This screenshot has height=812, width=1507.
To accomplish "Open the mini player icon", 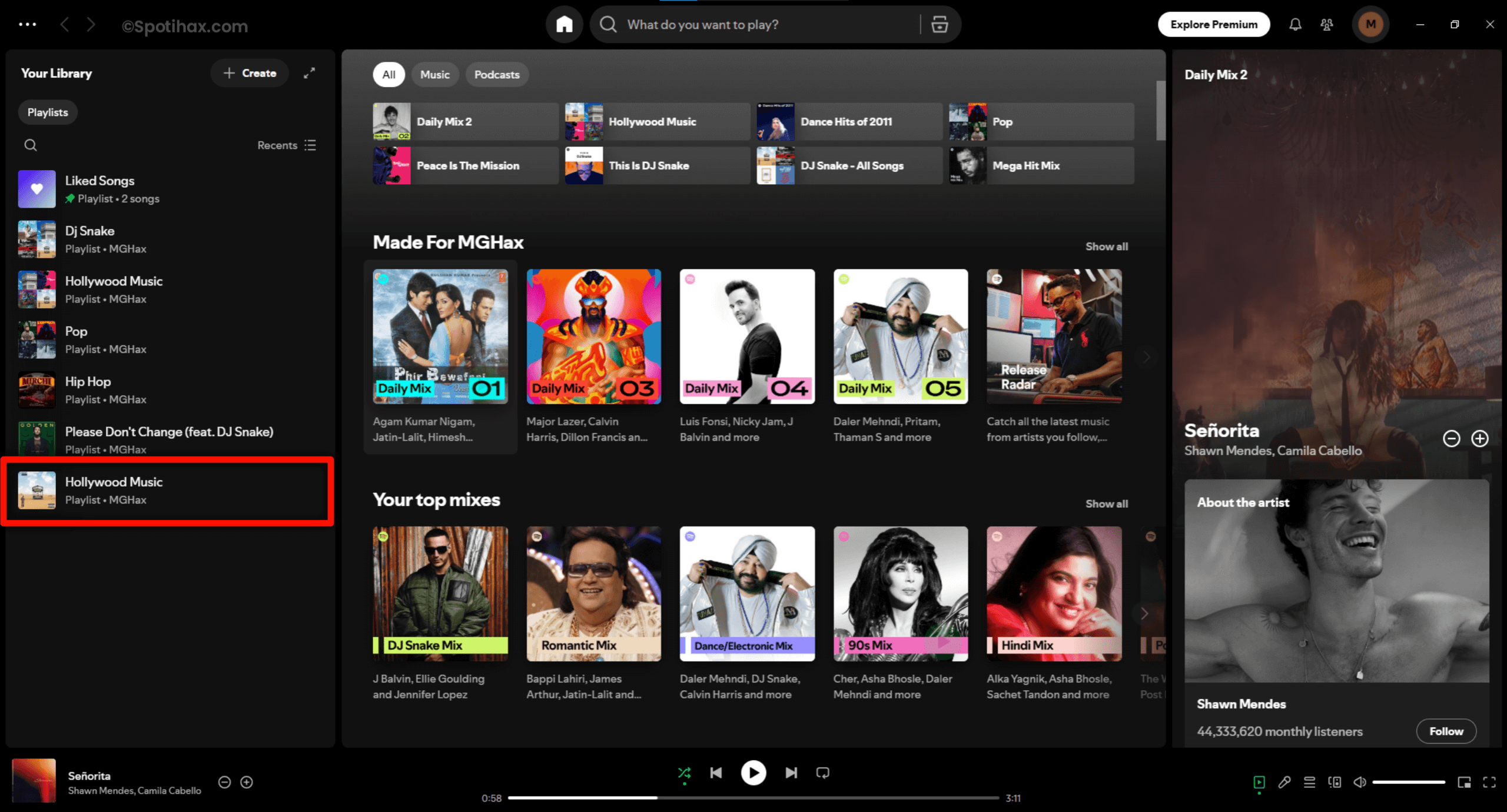I will click(x=1464, y=782).
